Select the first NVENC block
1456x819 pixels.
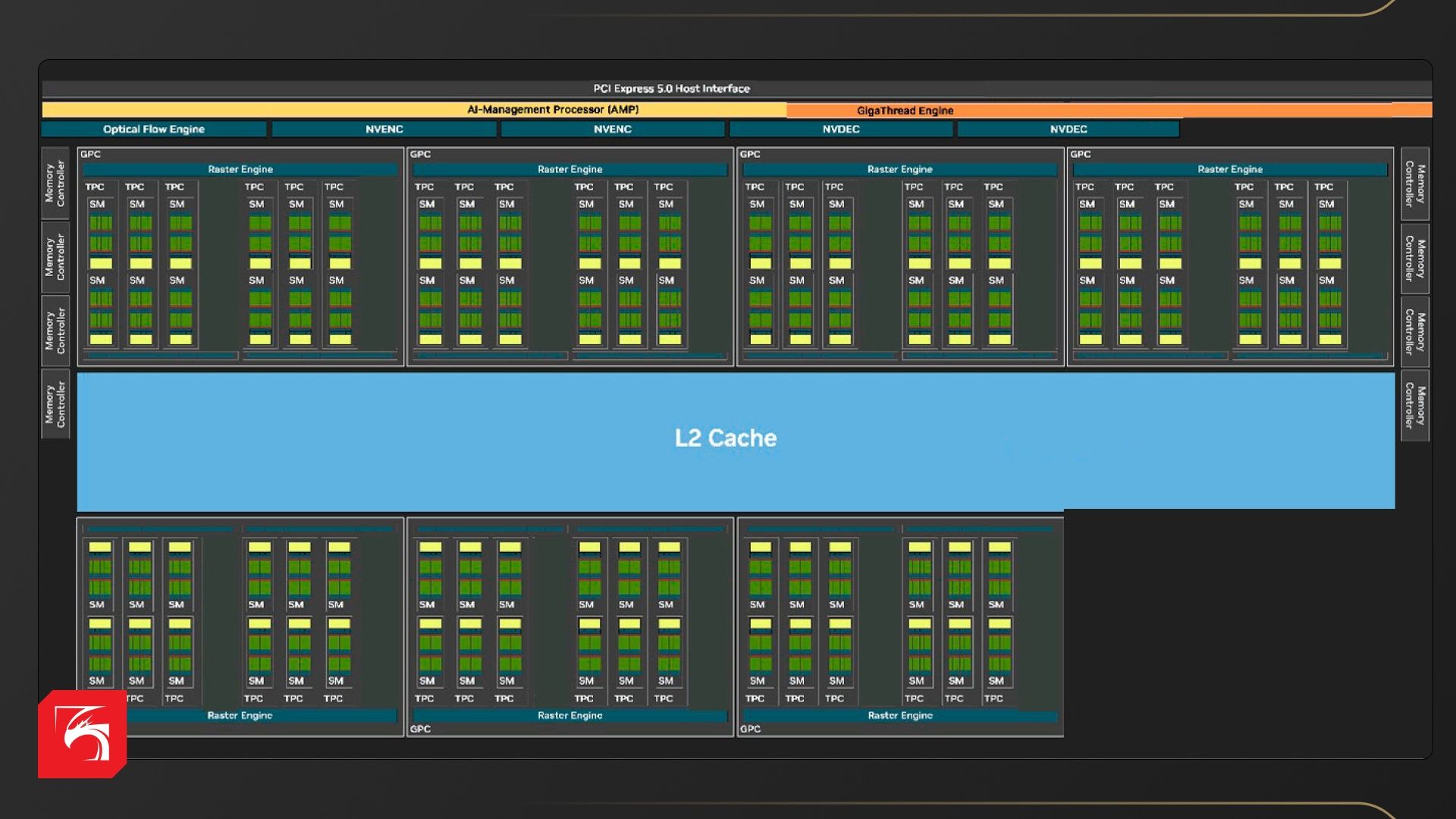click(x=384, y=130)
